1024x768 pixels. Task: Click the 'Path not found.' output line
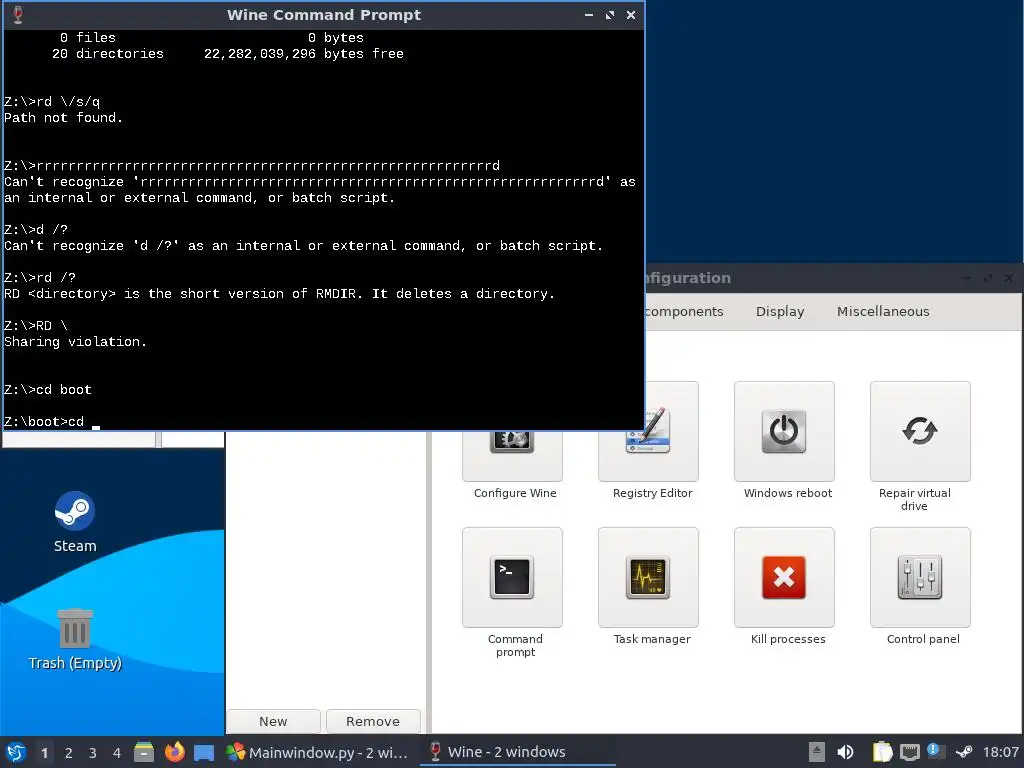[63, 118]
